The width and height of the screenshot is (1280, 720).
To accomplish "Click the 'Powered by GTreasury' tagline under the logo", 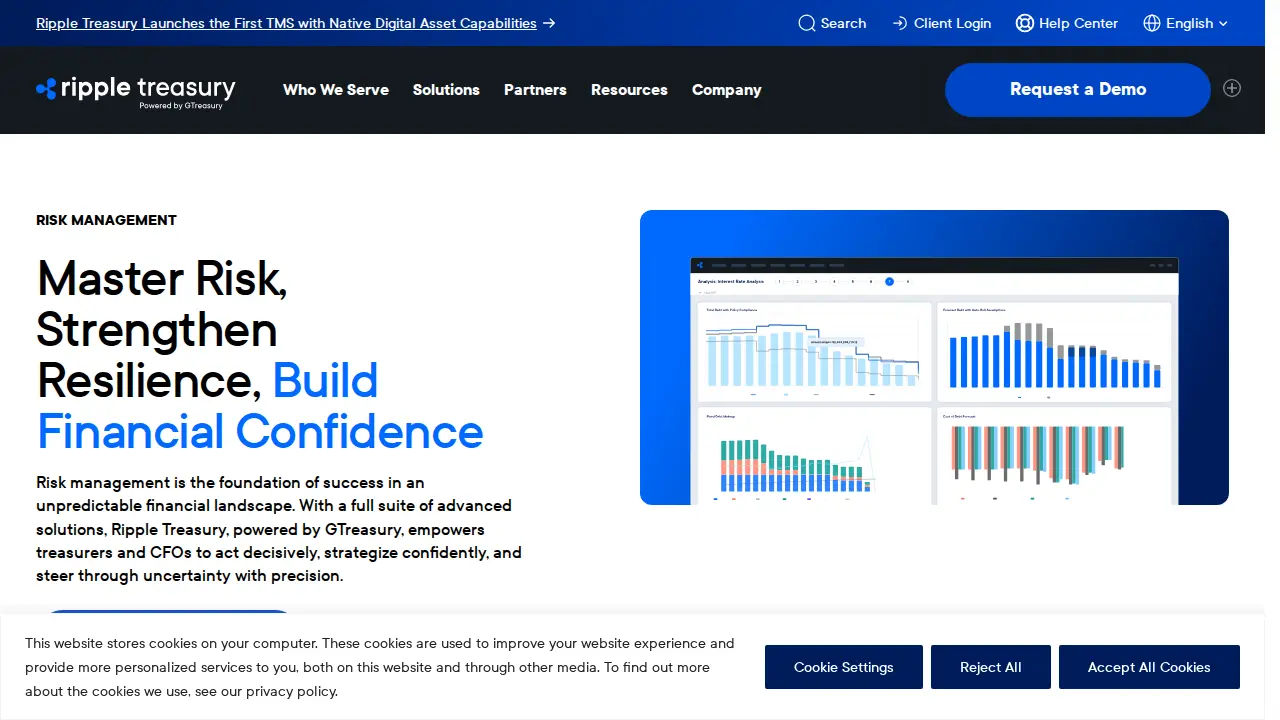I will (181, 106).
